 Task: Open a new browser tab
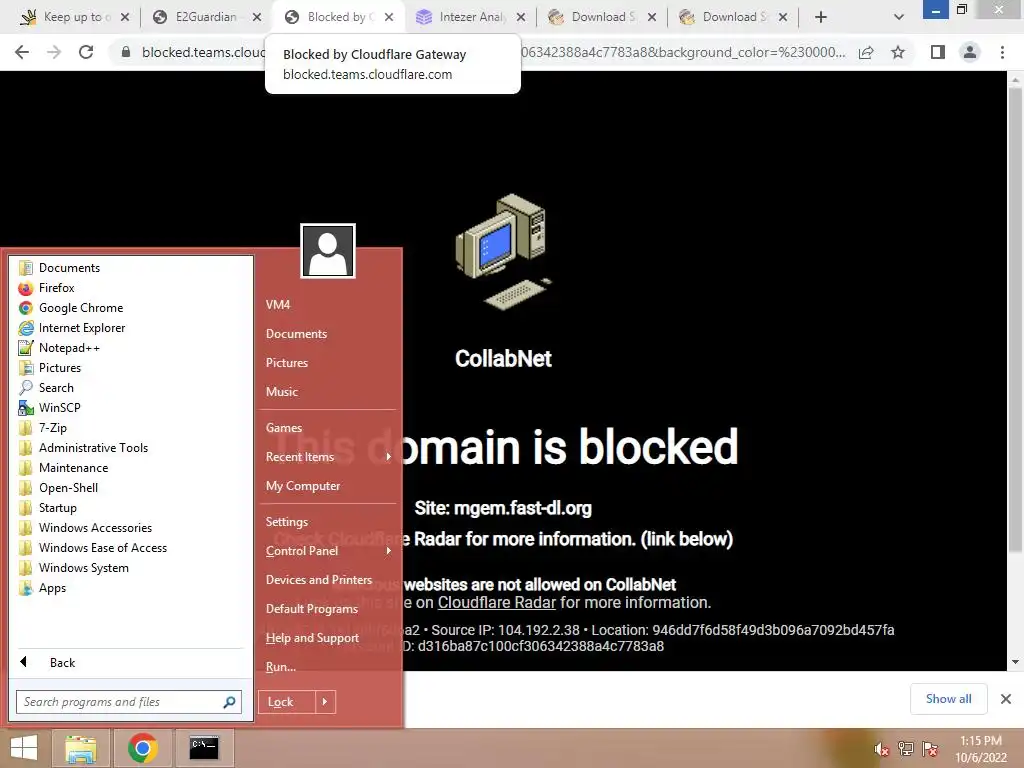821,17
